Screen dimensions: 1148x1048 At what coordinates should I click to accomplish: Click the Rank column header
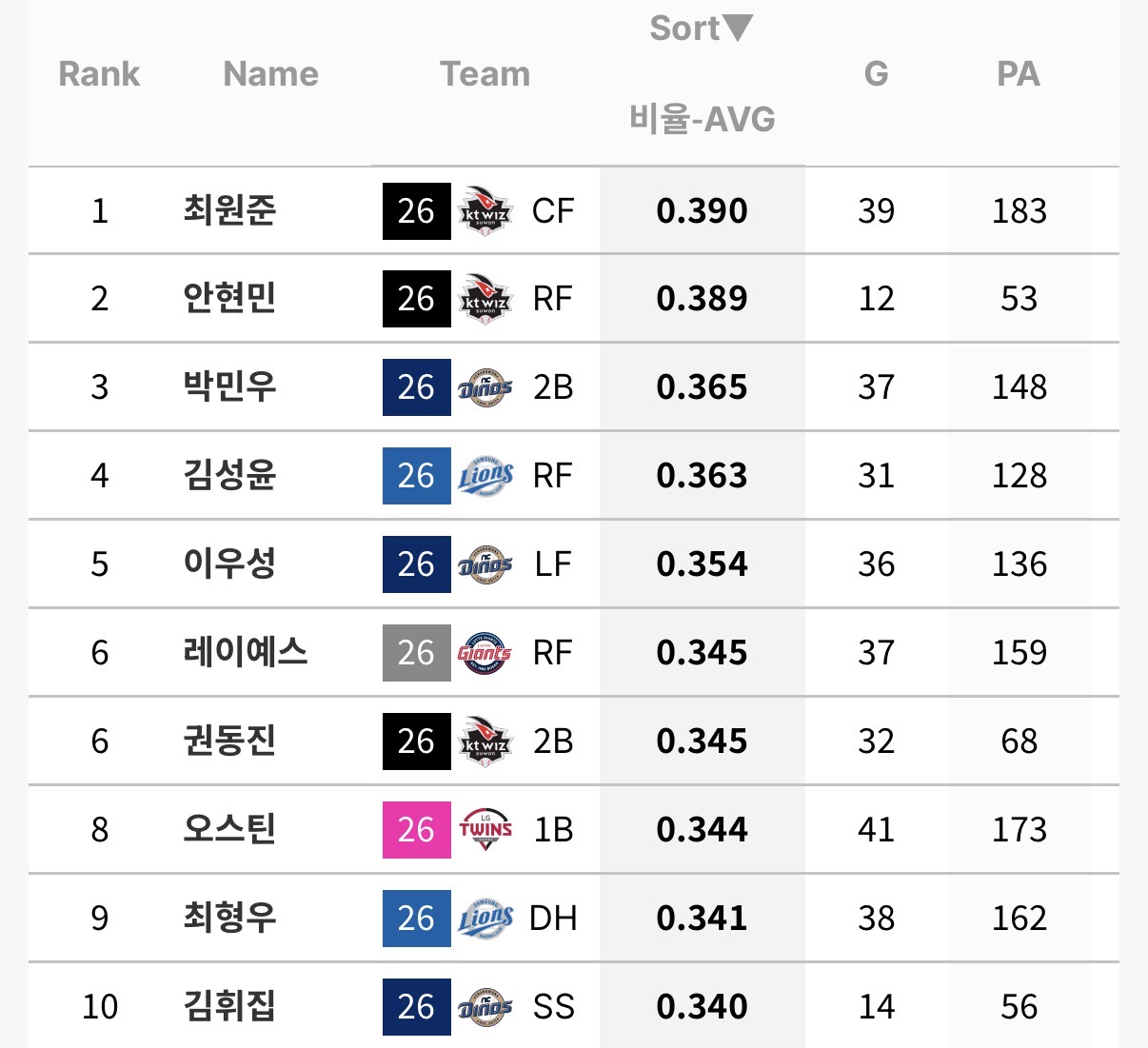coord(99,73)
